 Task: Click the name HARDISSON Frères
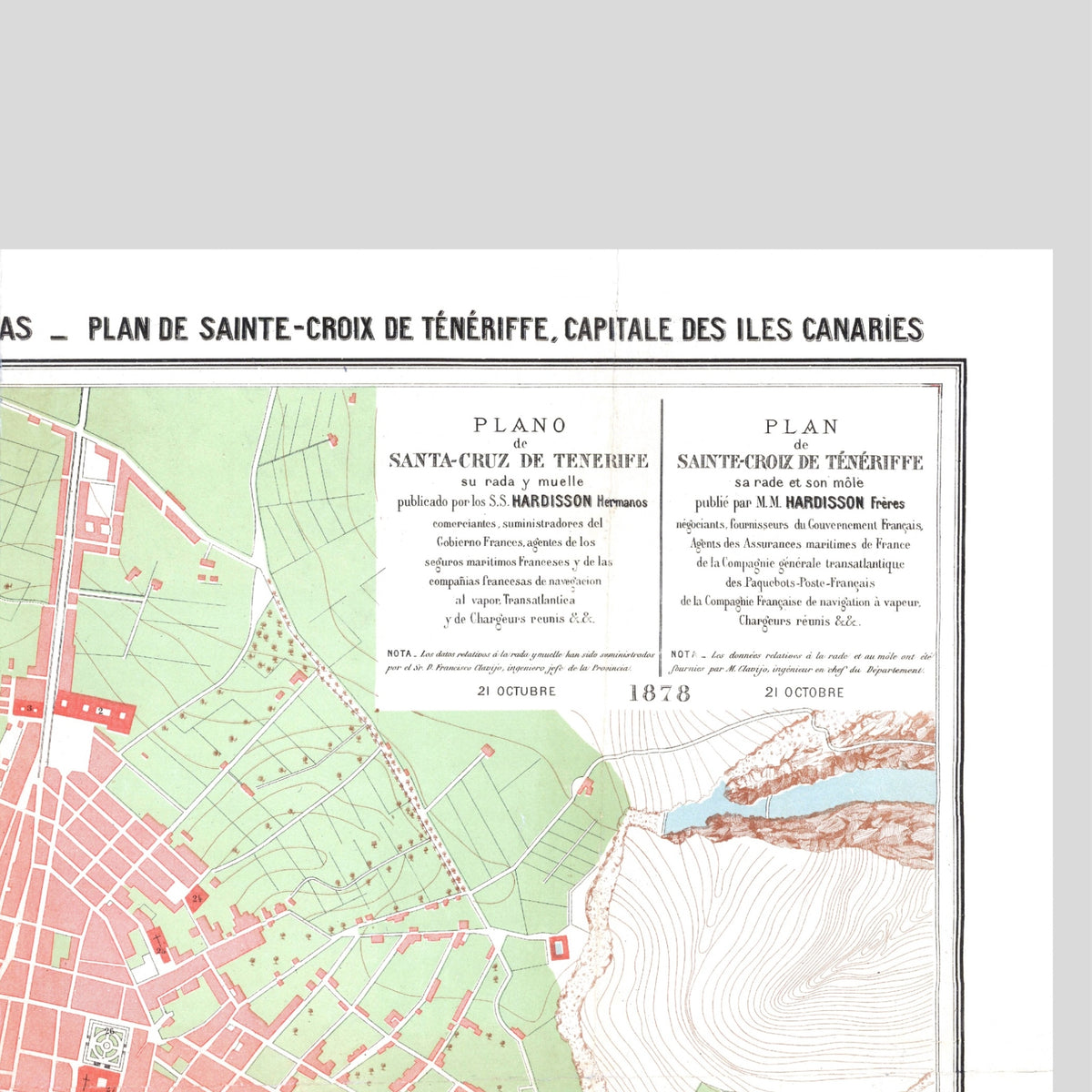[x=845, y=503]
